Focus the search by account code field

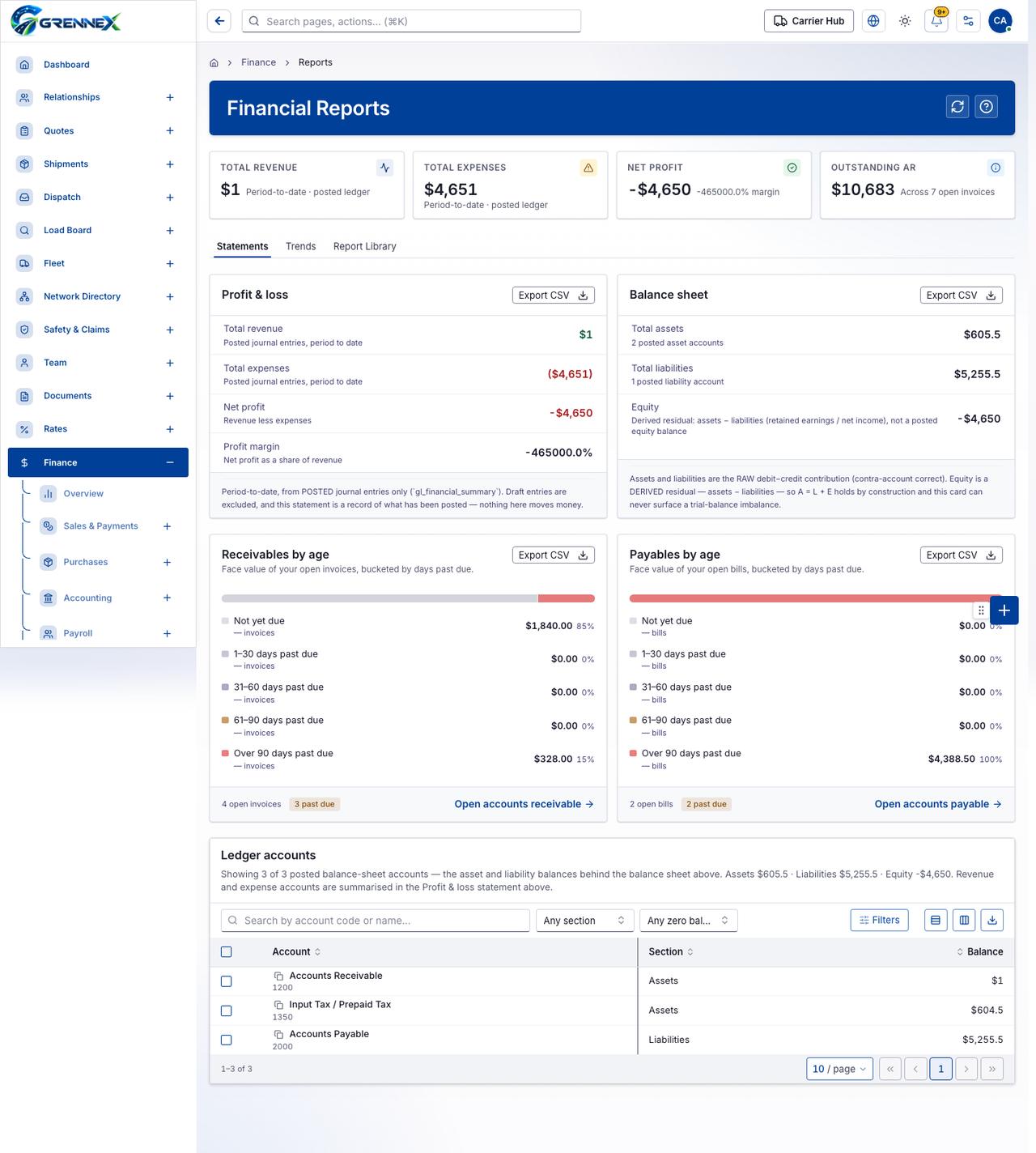click(376, 921)
